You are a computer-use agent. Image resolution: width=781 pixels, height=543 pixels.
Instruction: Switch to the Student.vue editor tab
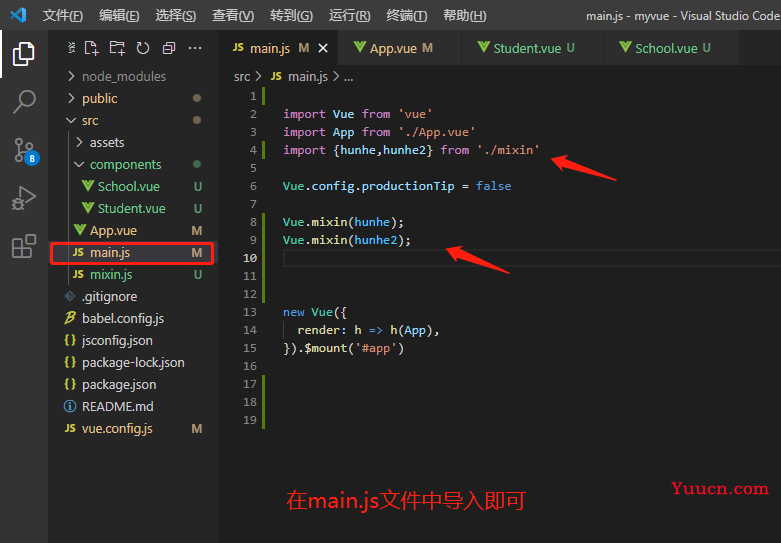click(533, 48)
